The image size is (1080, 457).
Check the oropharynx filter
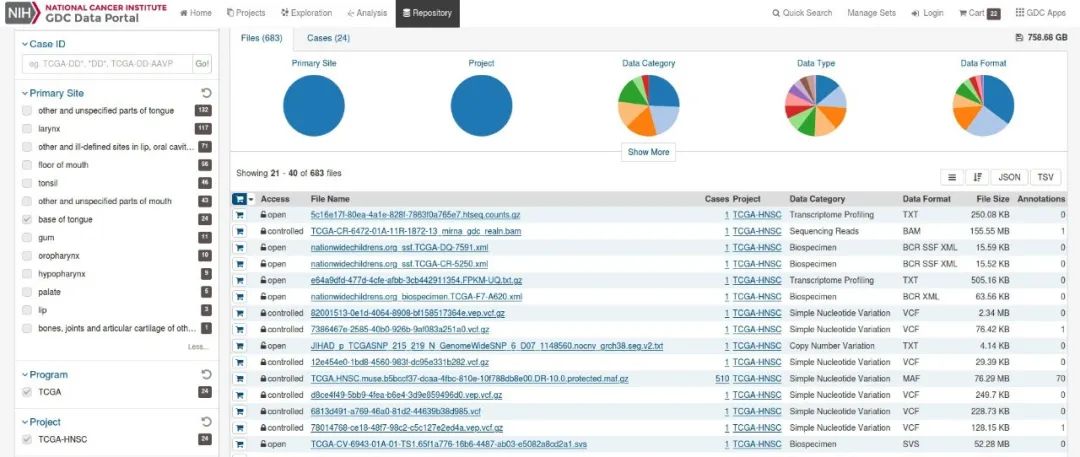pyautogui.click(x=27, y=256)
